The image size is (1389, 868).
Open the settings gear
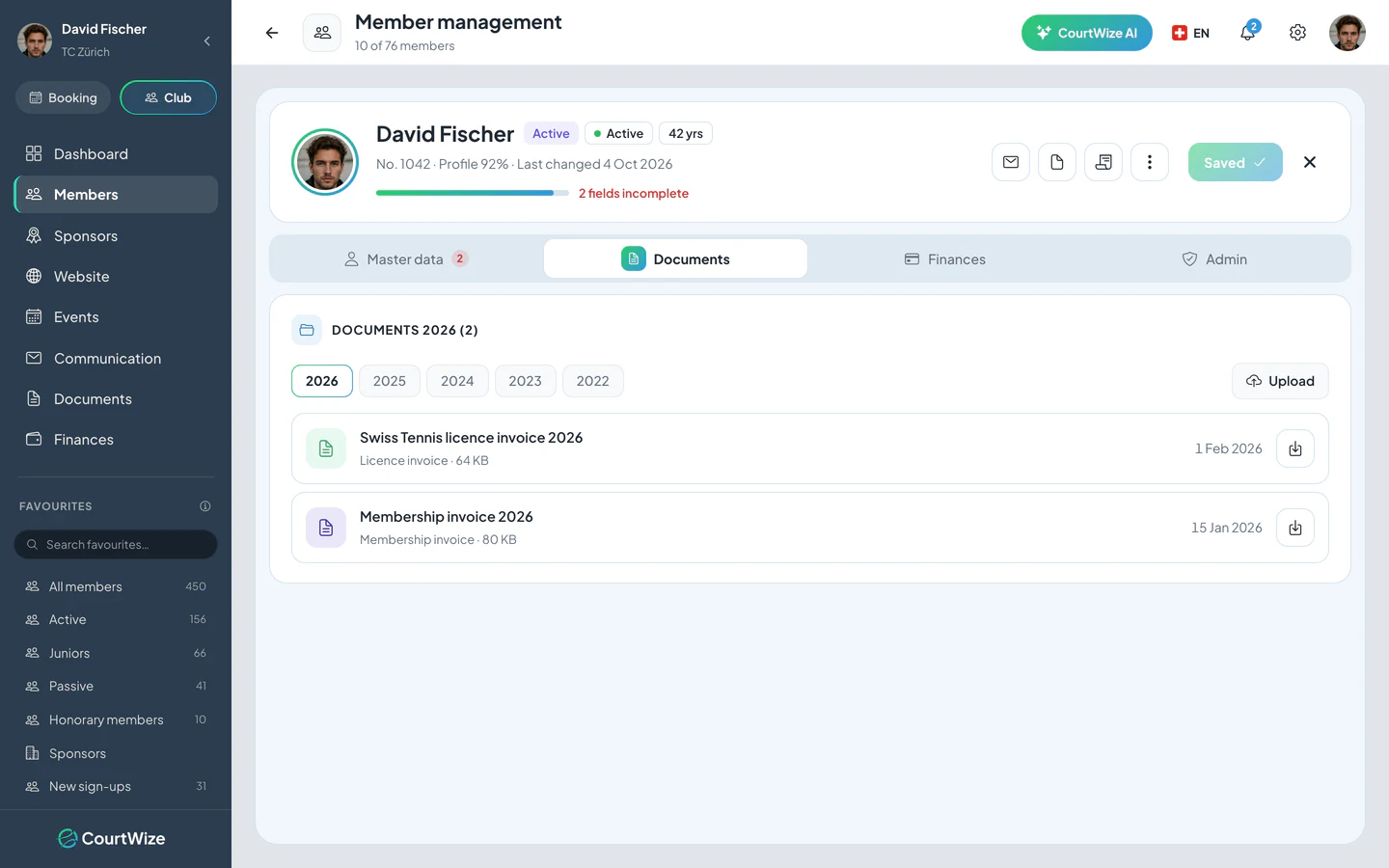point(1297,33)
